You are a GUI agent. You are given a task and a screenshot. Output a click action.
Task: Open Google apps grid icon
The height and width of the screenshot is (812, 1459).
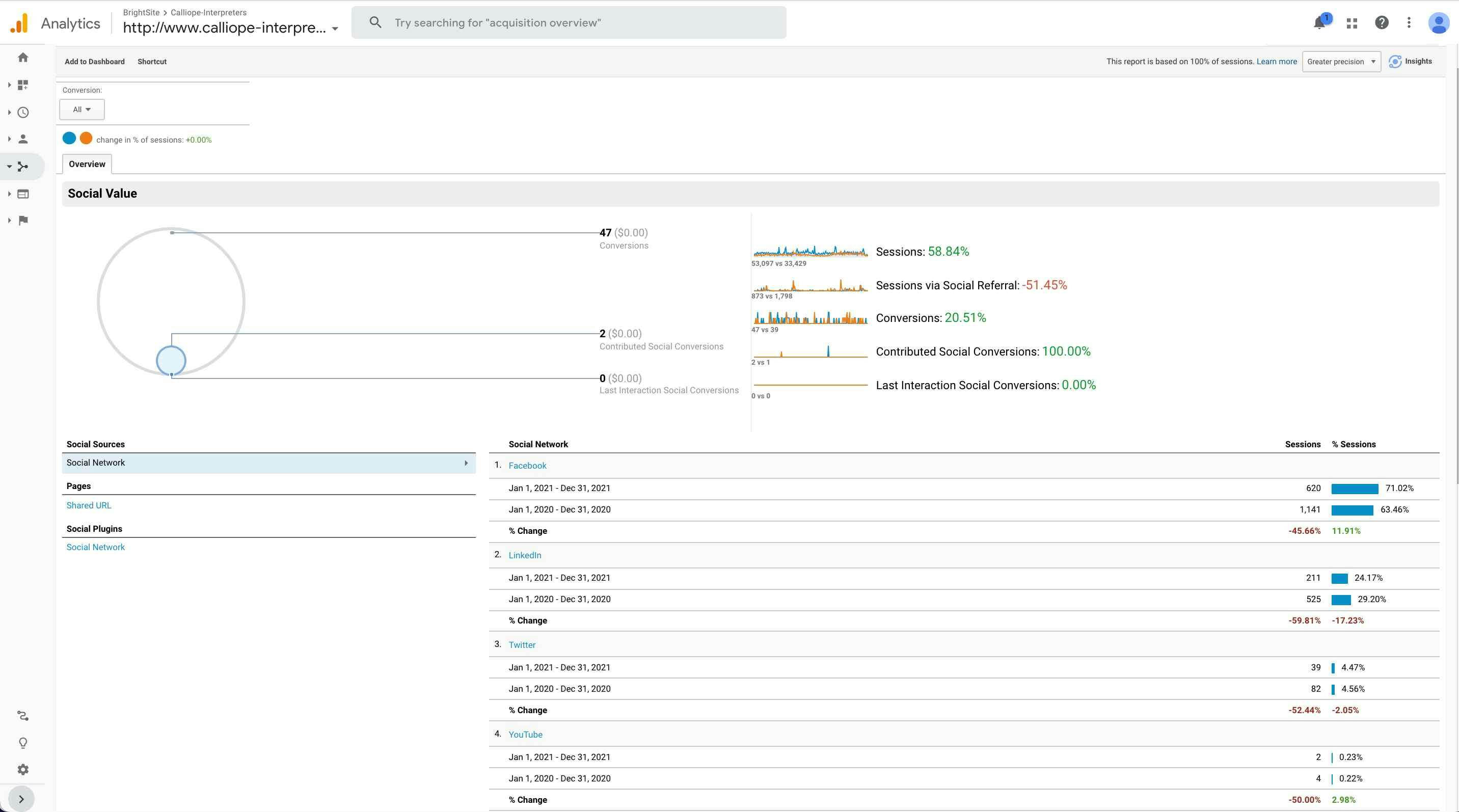tap(1352, 23)
